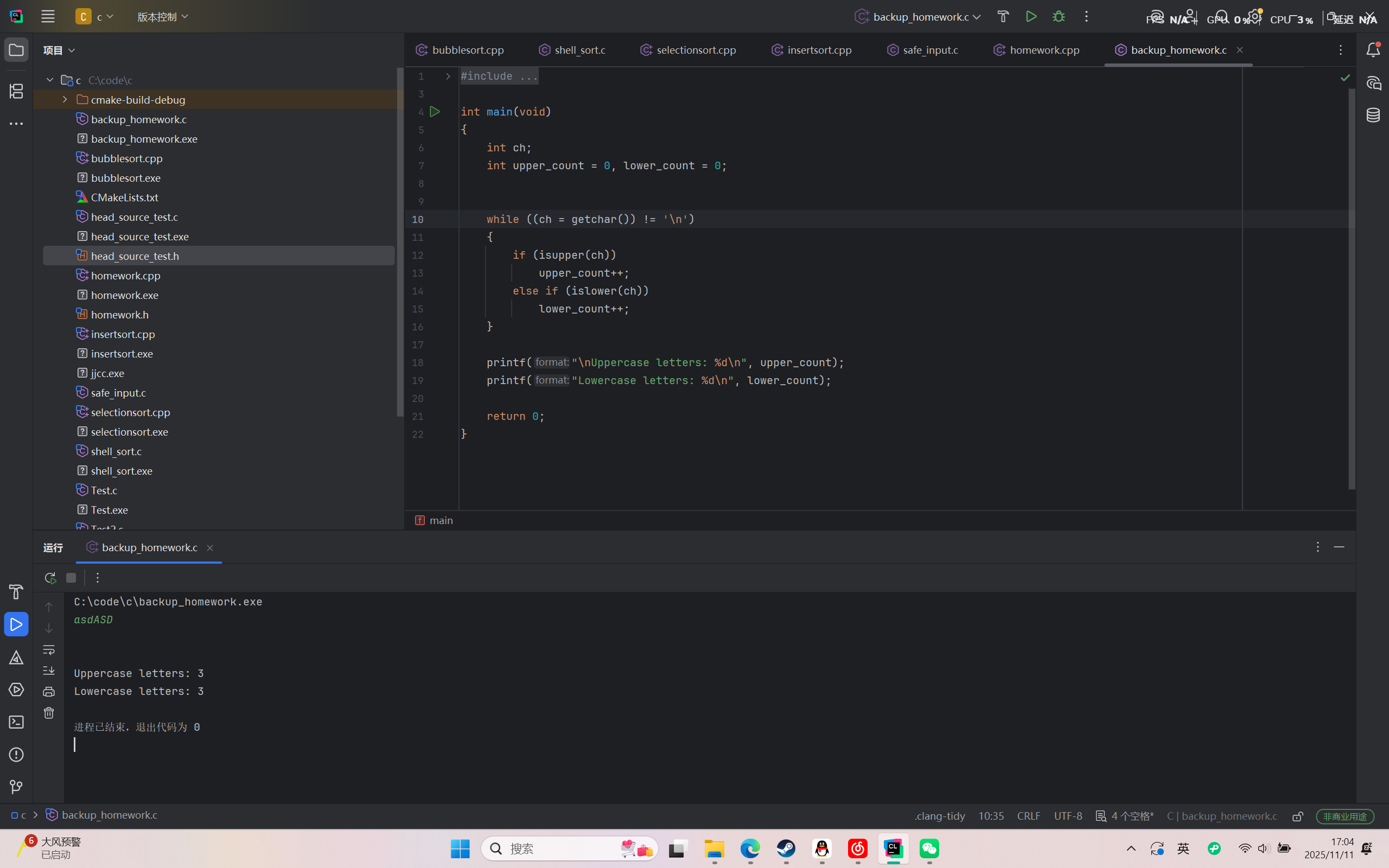Image resolution: width=1389 pixels, height=868 pixels.
Task: Open head_source_test.h in the project tree
Action: click(135, 256)
